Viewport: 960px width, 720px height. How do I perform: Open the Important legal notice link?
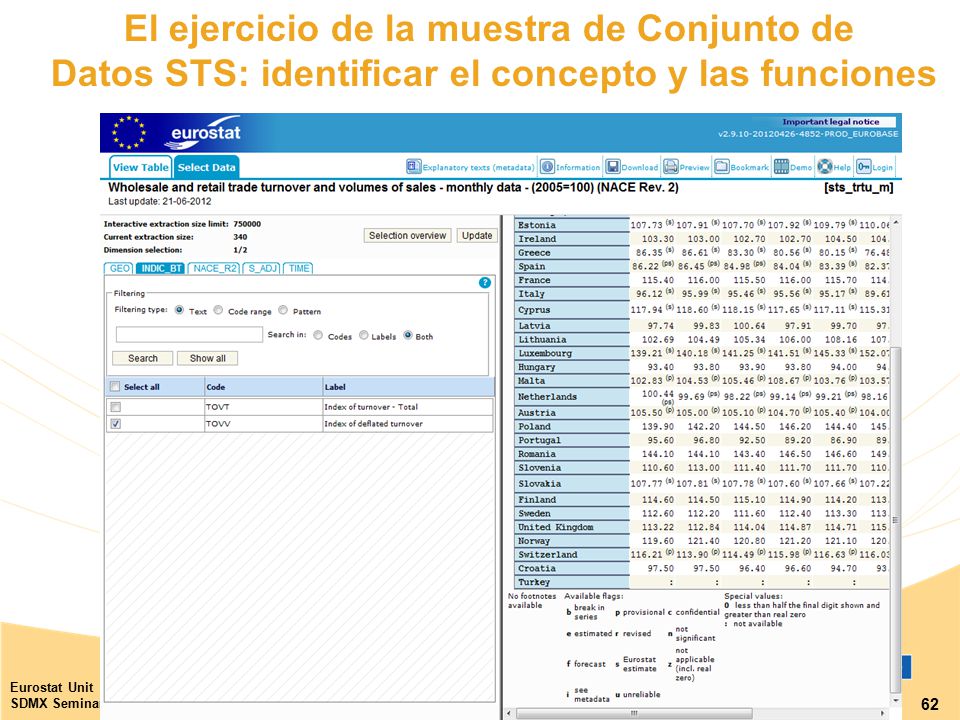(830, 122)
